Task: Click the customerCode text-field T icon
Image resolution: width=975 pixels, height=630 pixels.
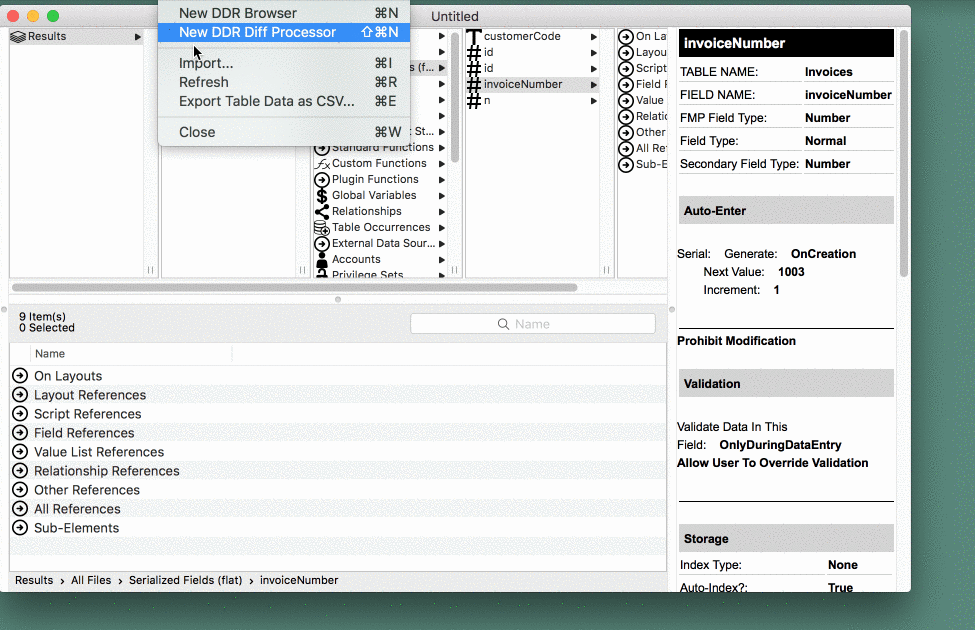Action: point(474,37)
